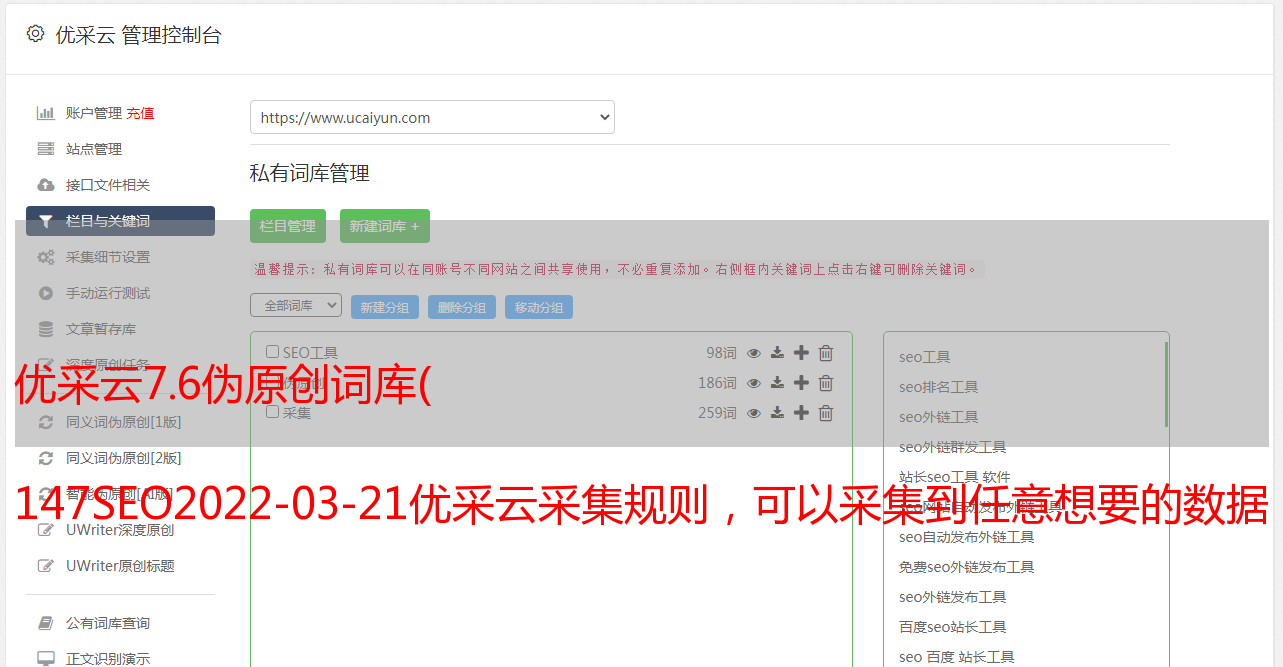This screenshot has width=1283, height=667.
Task: Add keywords to the 采集 library
Action: click(801, 413)
